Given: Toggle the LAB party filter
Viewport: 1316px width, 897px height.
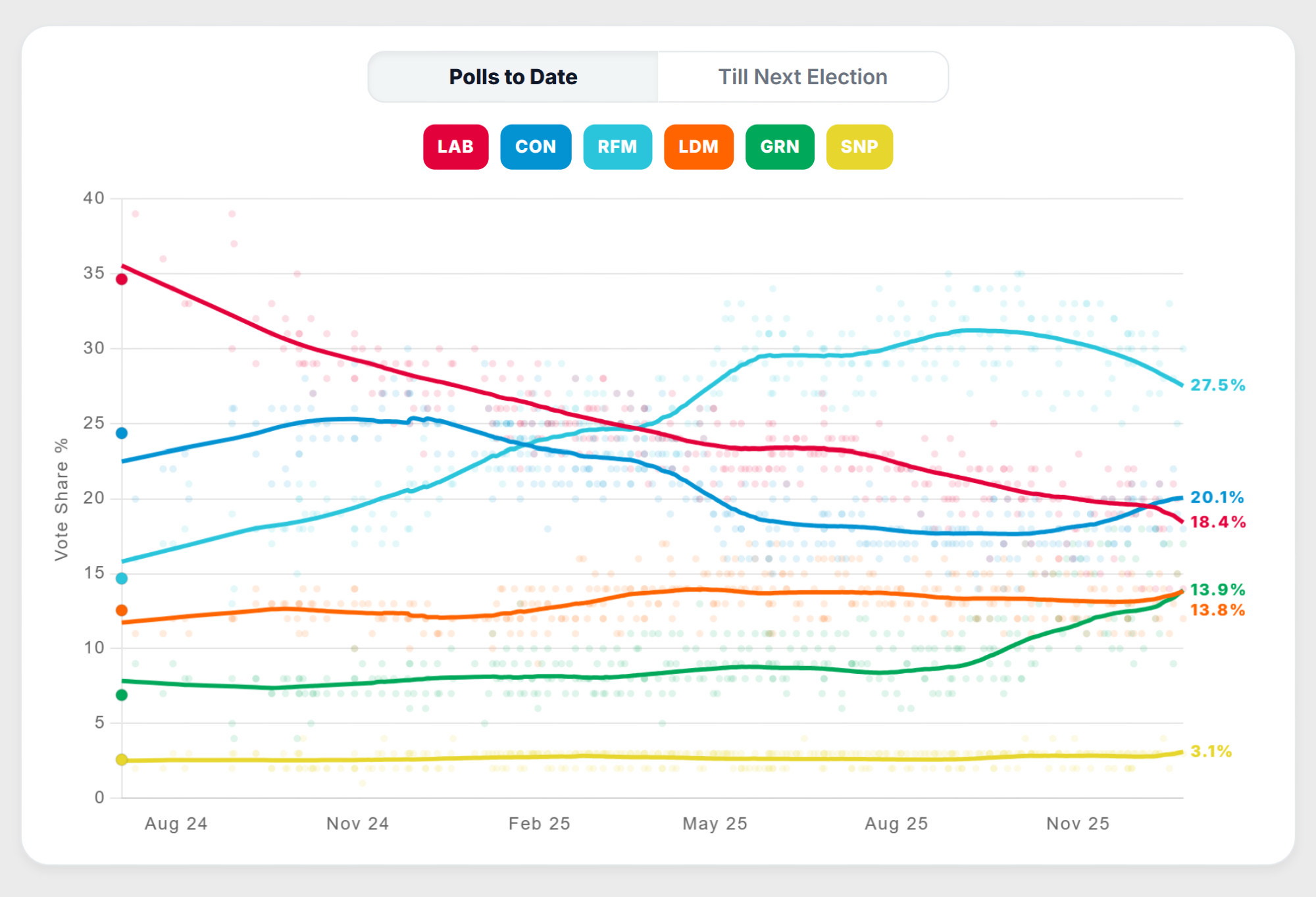Looking at the screenshot, I should click(x=455, y=147).
